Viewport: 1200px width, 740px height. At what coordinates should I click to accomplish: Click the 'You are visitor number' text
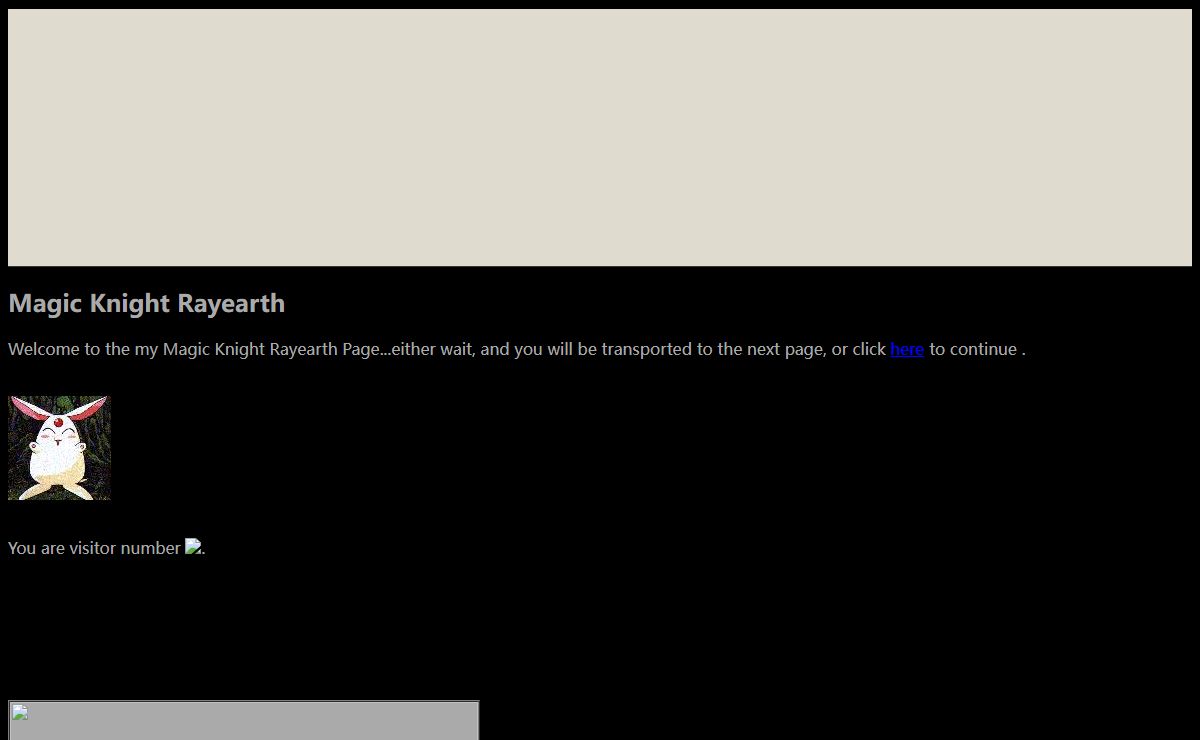pos(94,548)
